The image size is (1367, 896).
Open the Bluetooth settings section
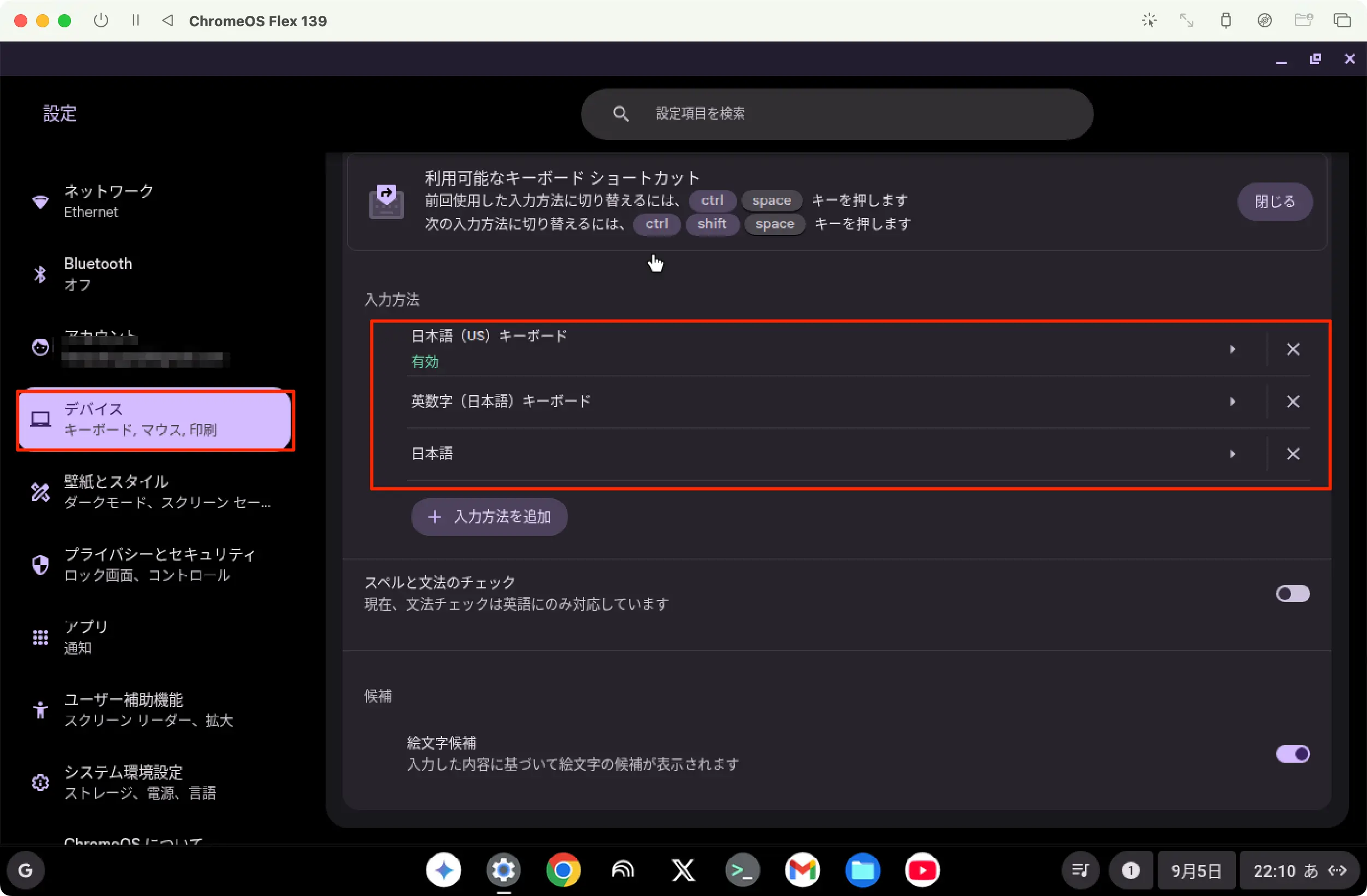click(x=98, y=273)
